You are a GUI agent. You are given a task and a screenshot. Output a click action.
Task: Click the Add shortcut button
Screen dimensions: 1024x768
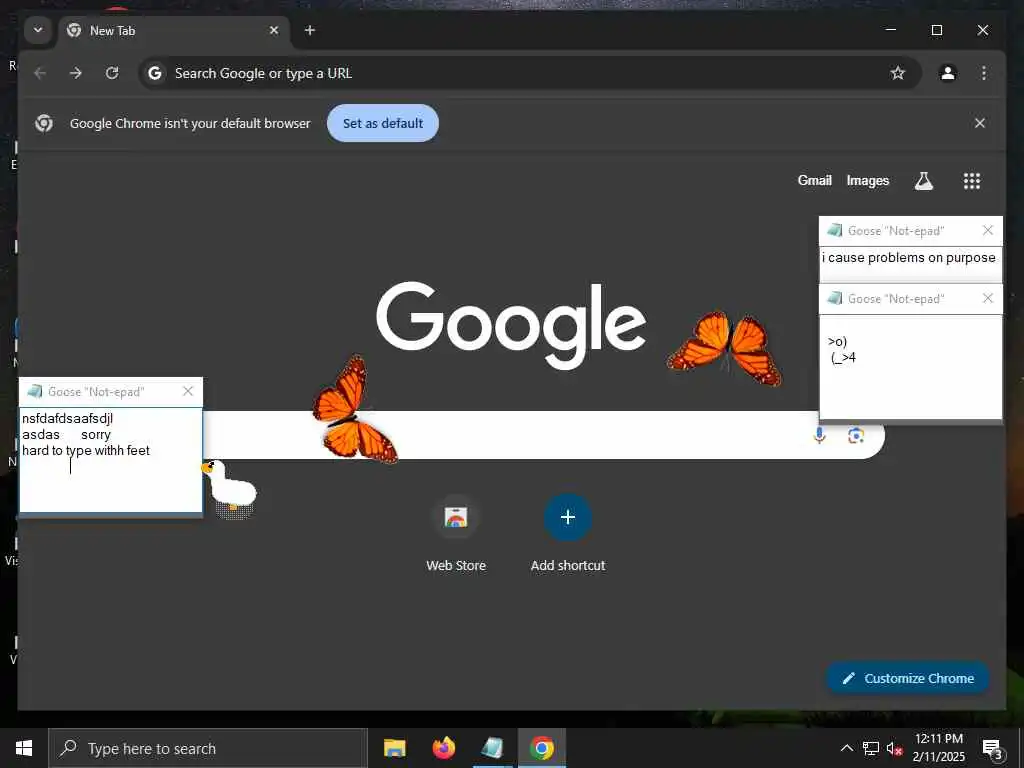[568, 533]
